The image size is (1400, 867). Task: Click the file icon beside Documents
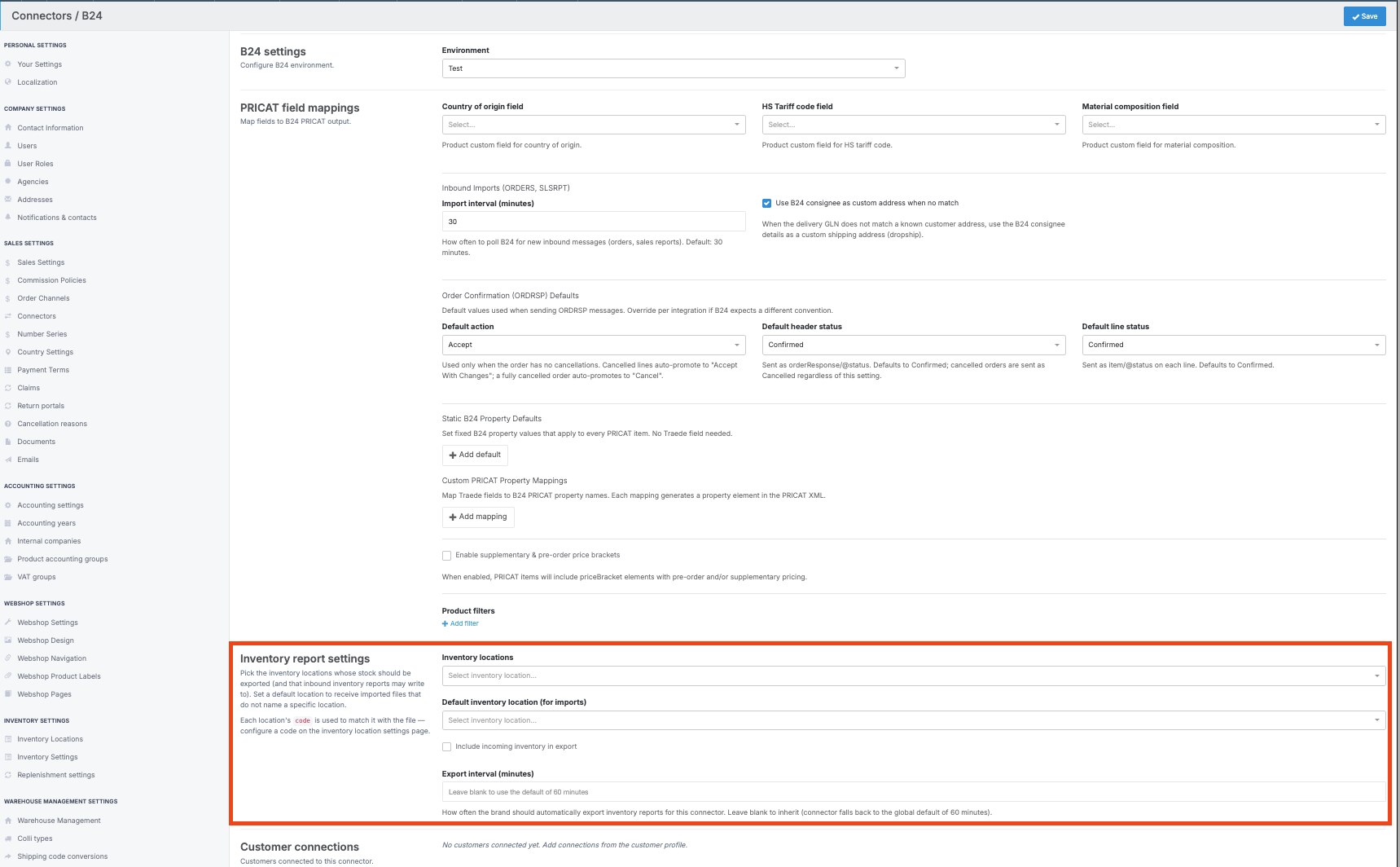pyautogui.click(x=8, y=442)
